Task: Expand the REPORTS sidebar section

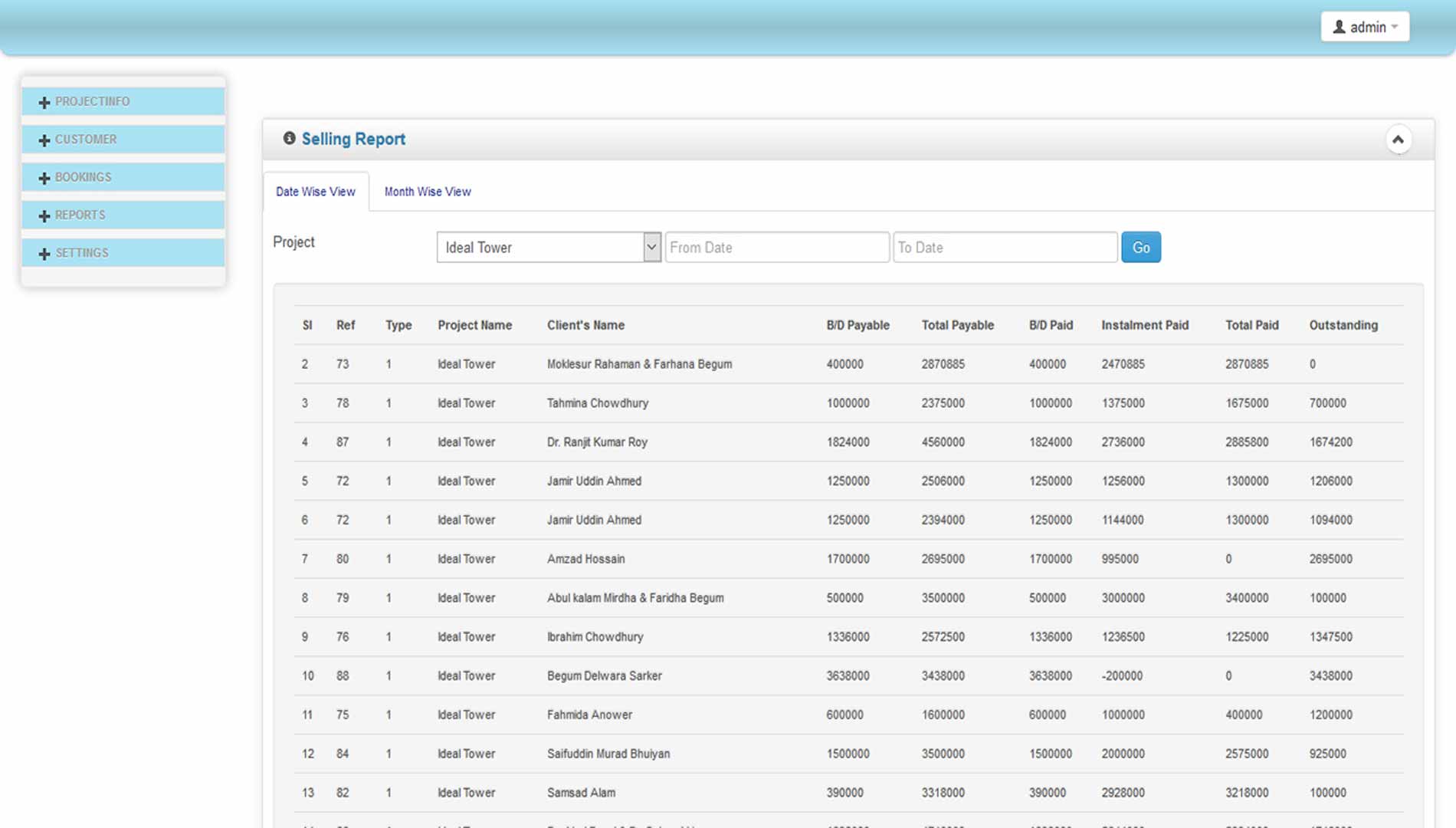Action: (x=123, y=215)
